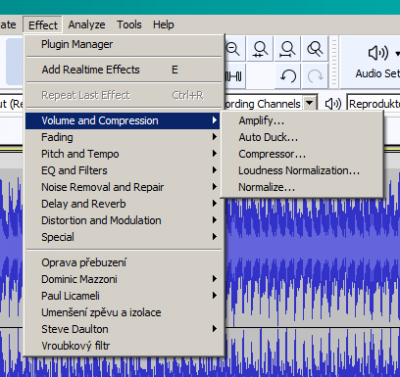Choose Add Realtime Effects entry
The height and width of the screenshot is (377, 400).
[123, 70]
